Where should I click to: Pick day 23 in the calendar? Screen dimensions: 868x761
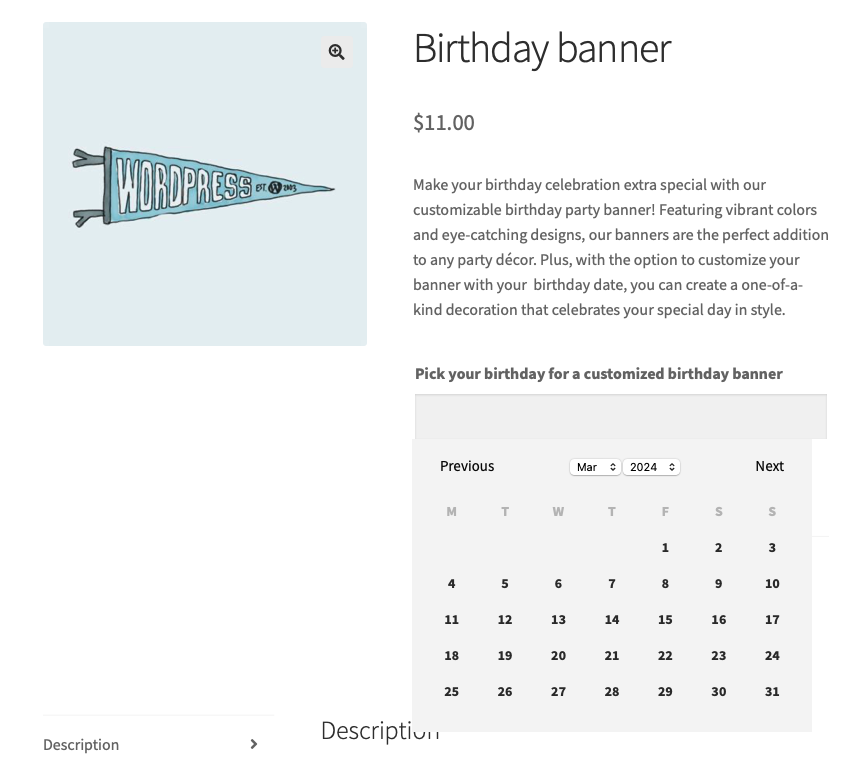pyautogui.click(x=718, y=656)
